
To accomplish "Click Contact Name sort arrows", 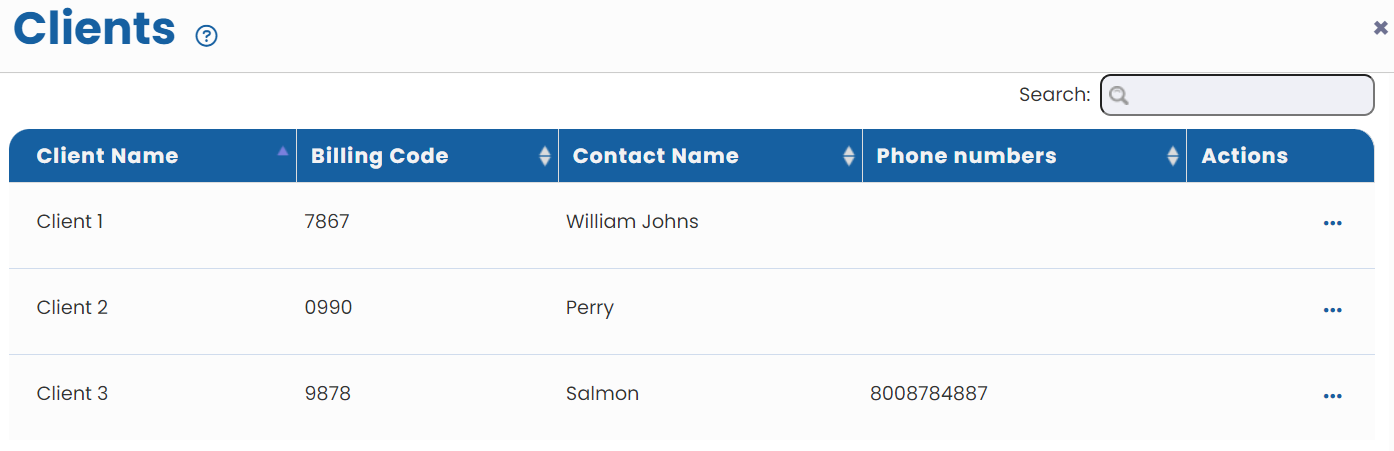I will (x=849, y=156).
